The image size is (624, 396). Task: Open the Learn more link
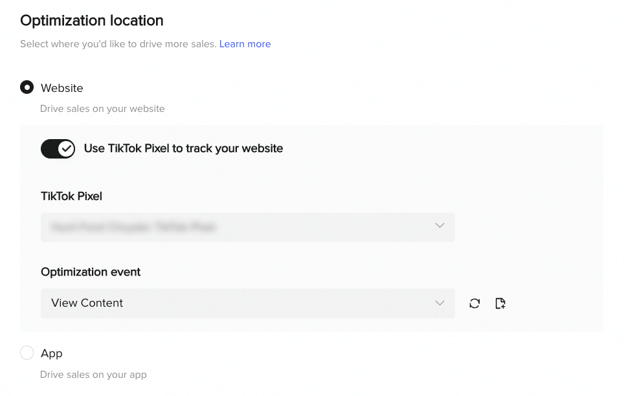pos(245,44)
